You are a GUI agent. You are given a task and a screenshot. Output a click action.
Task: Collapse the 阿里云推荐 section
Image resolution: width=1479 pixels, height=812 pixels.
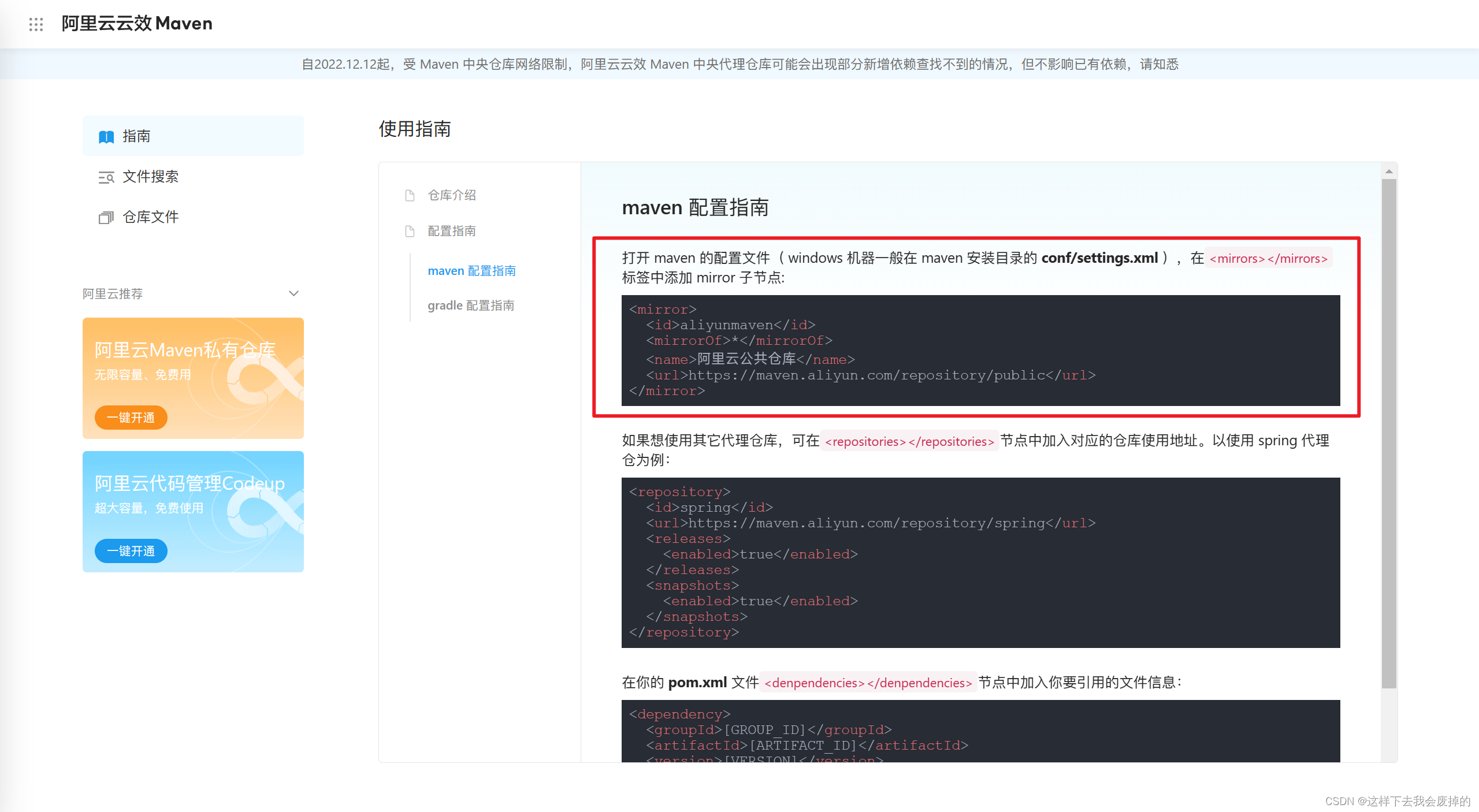[x=293, y=293]
